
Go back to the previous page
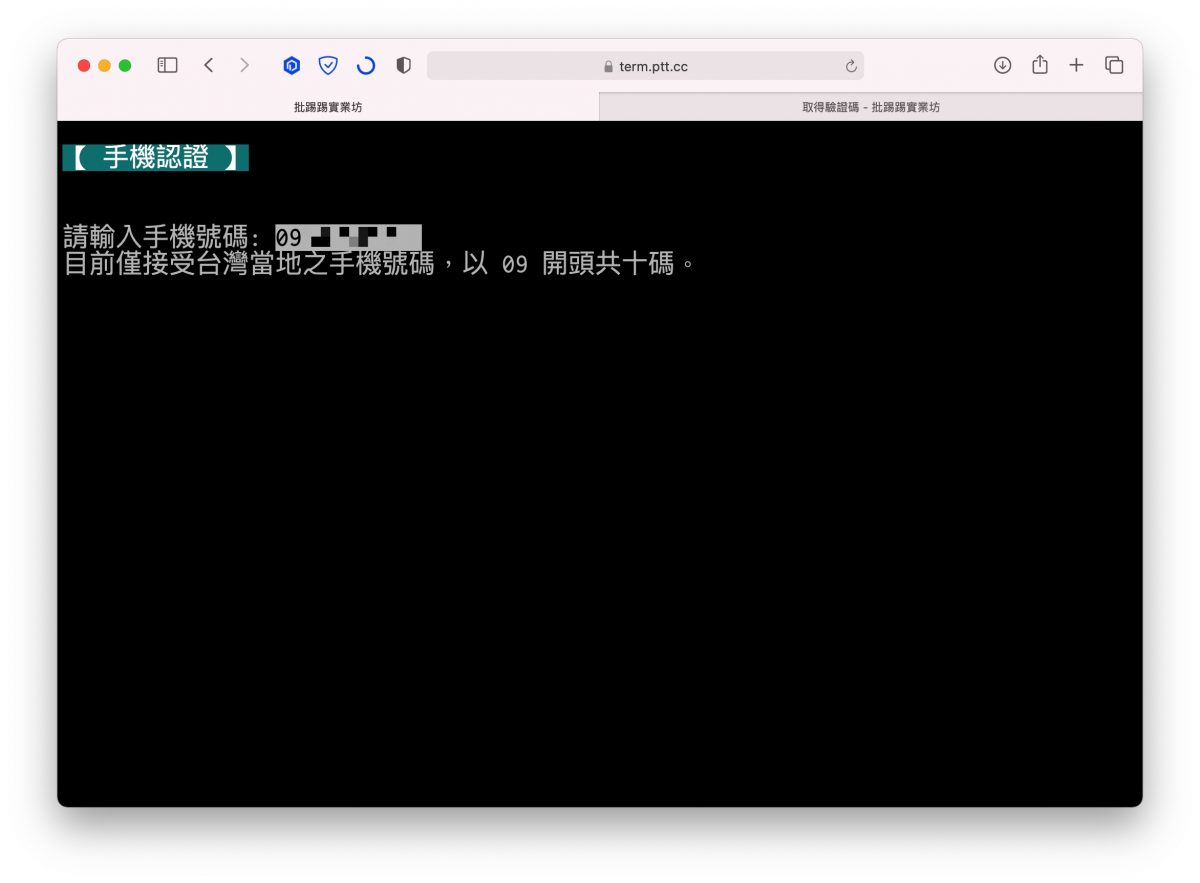coord(208,65)
